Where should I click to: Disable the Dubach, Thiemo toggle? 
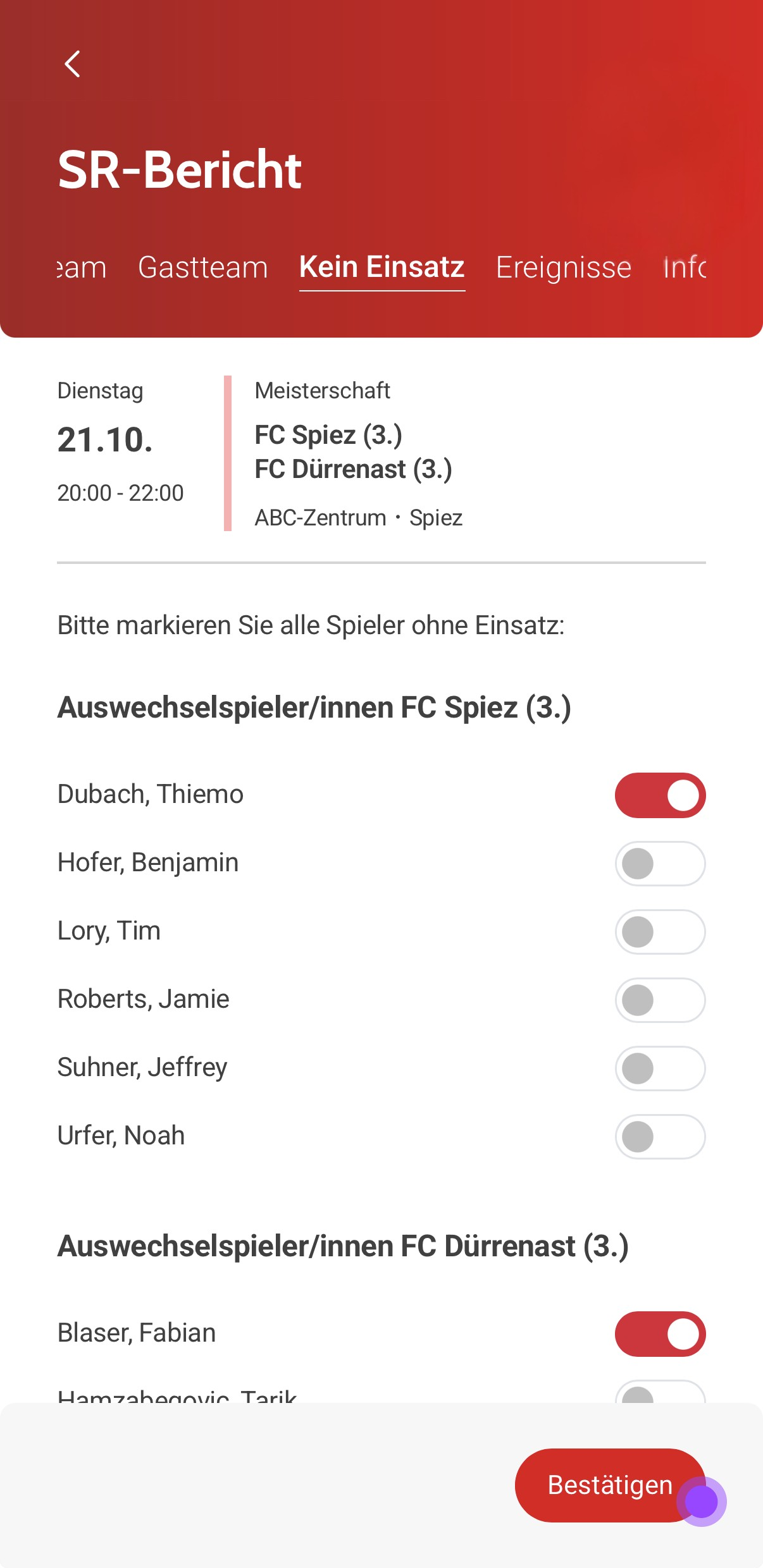click(x=660, y=795)
